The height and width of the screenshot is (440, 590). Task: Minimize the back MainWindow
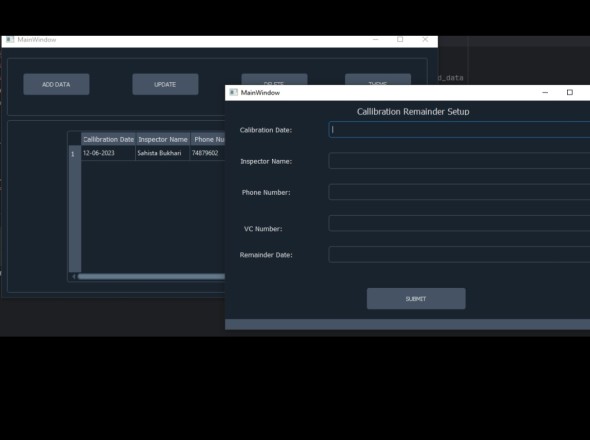pyautogui.click(x=376, y=40)
